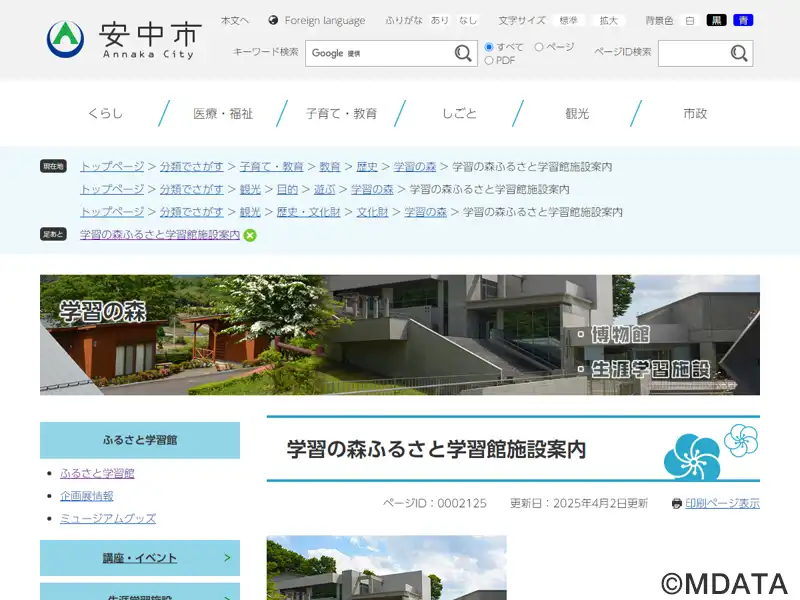Click the facility photo below the title
Image resolution: width=800 pixels, height=600 pixels.
(x=387, y=568)
